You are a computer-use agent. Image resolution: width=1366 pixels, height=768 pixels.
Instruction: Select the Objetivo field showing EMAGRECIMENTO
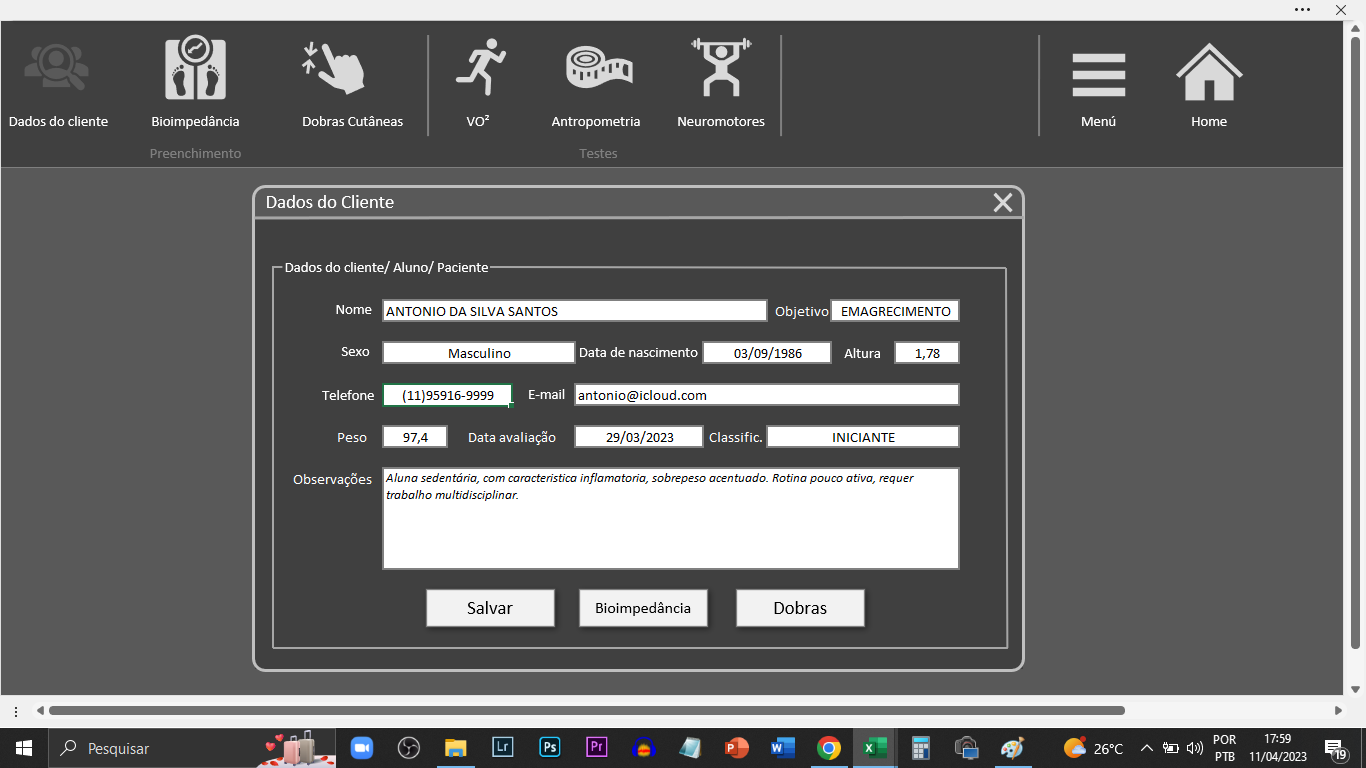[895, 311]
